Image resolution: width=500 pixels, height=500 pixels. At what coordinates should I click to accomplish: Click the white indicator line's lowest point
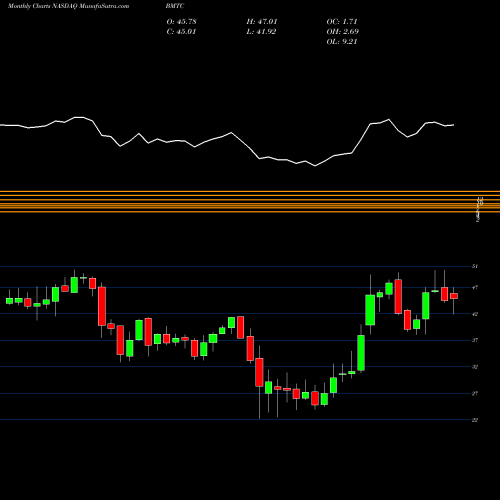[x=315, y=166]
